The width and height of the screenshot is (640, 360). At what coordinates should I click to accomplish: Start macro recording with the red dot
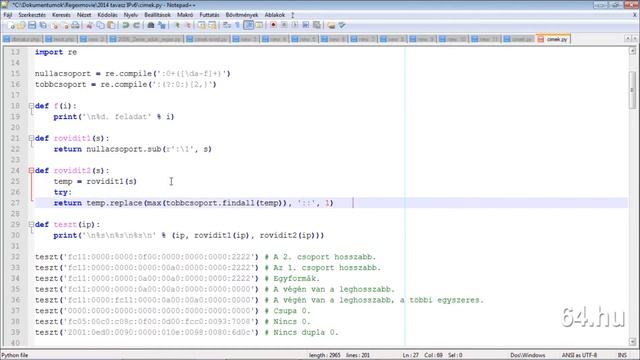click(273, 25)
